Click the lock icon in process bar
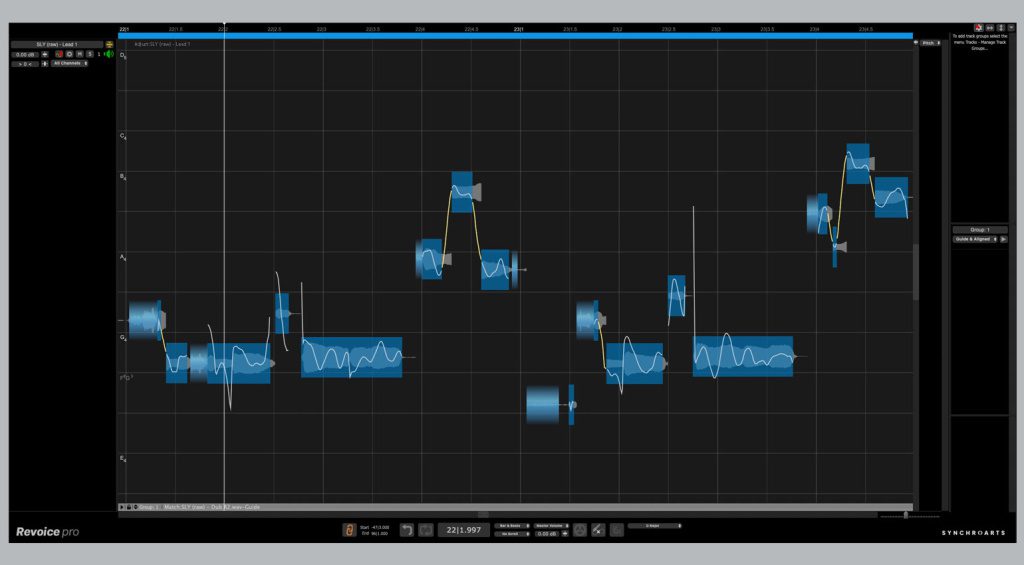Screen dimensions: 1024x565 pos(129,507)
